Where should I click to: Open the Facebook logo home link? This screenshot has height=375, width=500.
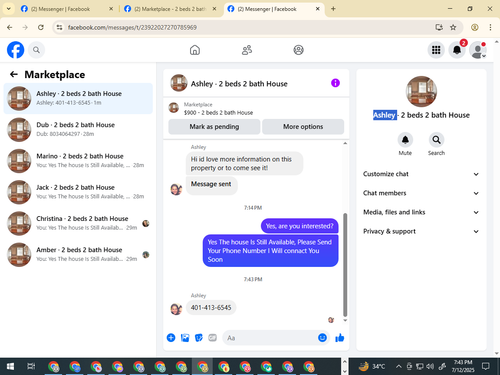15,50
